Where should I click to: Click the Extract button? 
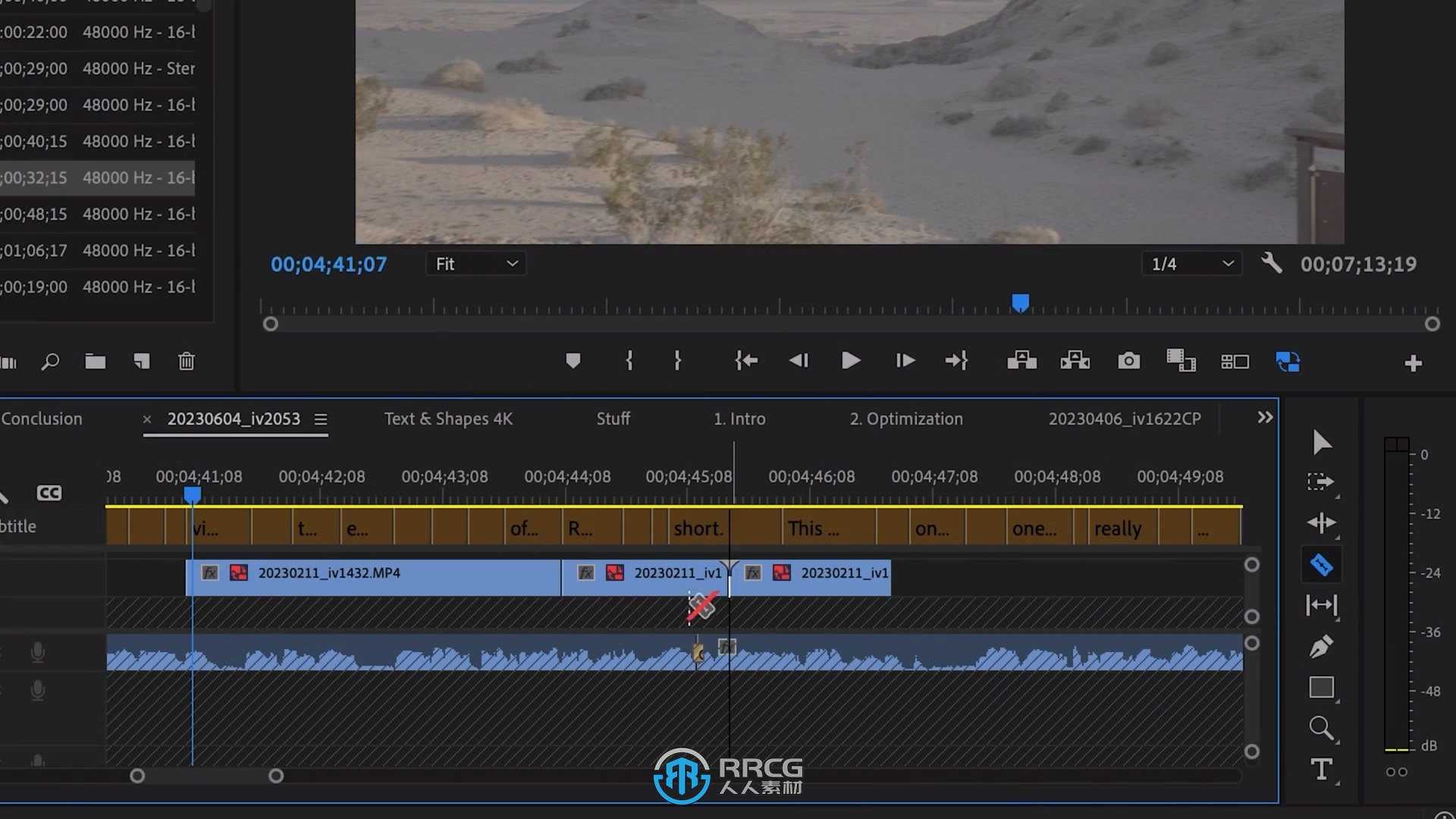(x=1075, y=361)
